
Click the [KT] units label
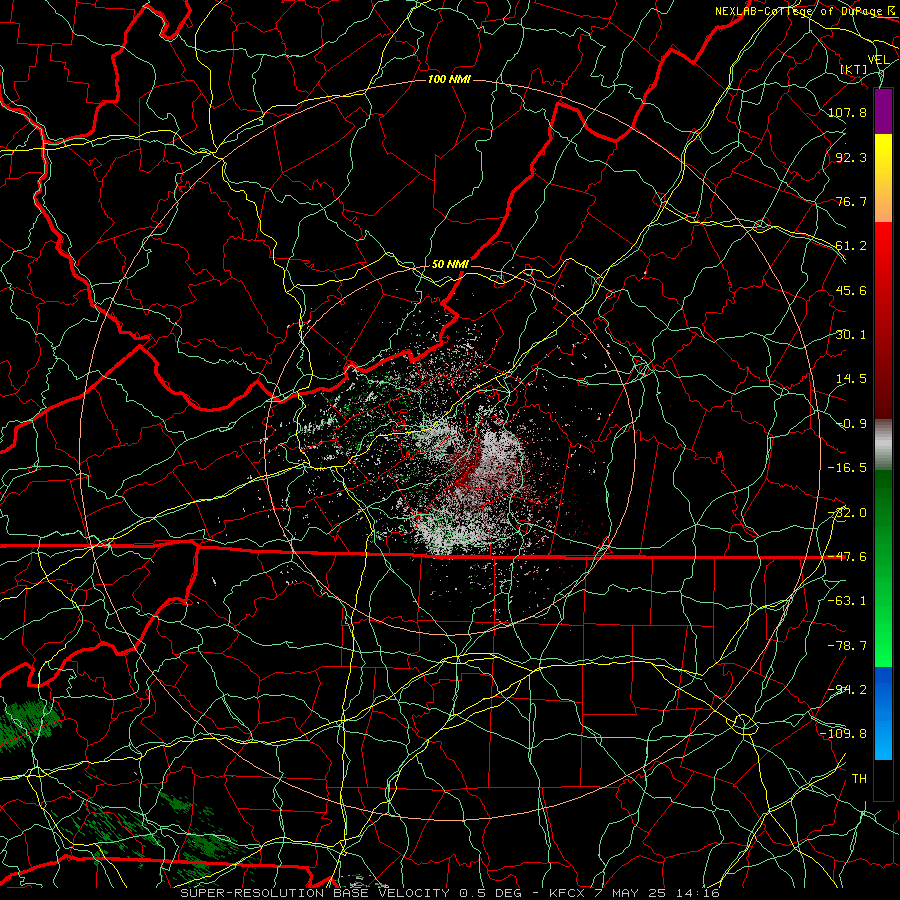click(x=854, y=69)
